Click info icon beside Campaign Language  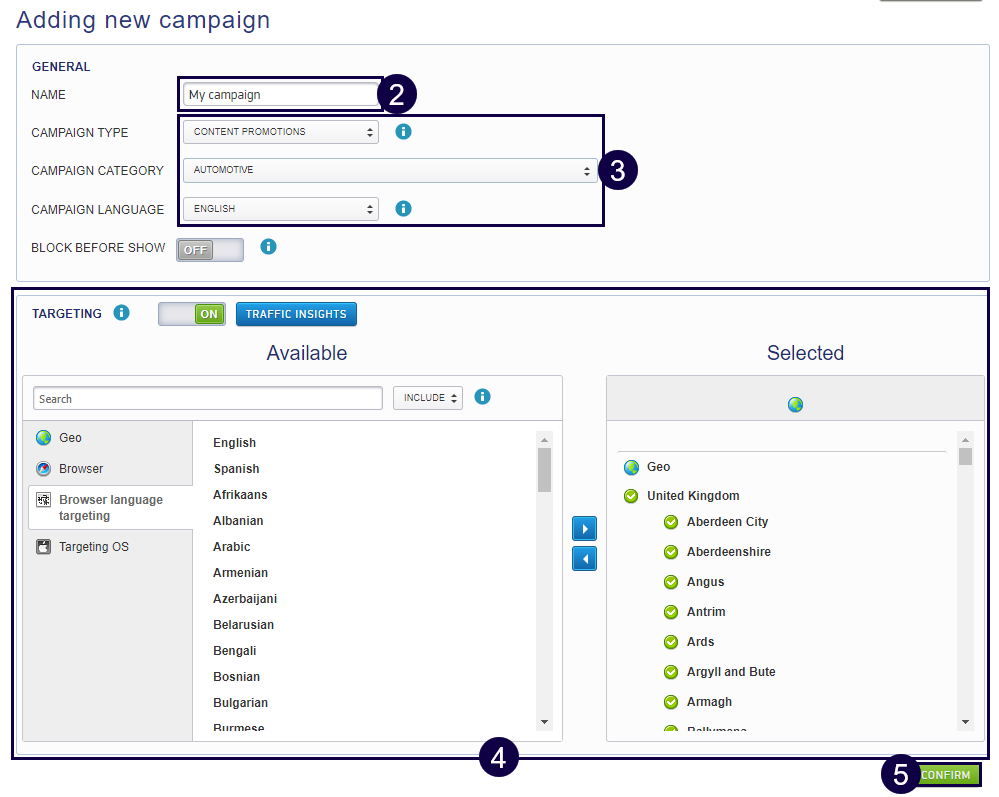pos(403,209)
